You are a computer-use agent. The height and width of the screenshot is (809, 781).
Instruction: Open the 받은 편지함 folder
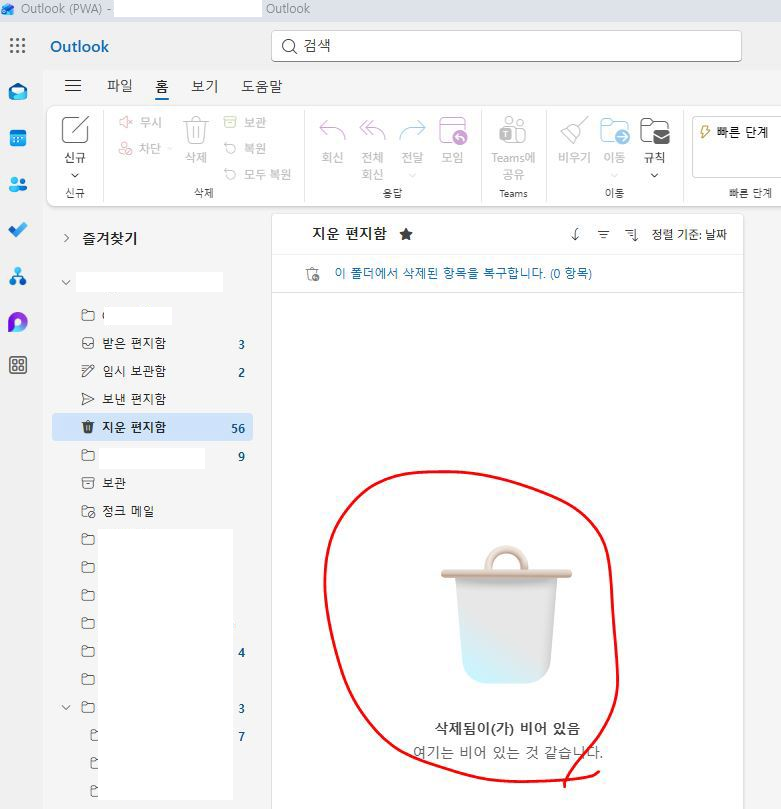click(x=152, y=343)
